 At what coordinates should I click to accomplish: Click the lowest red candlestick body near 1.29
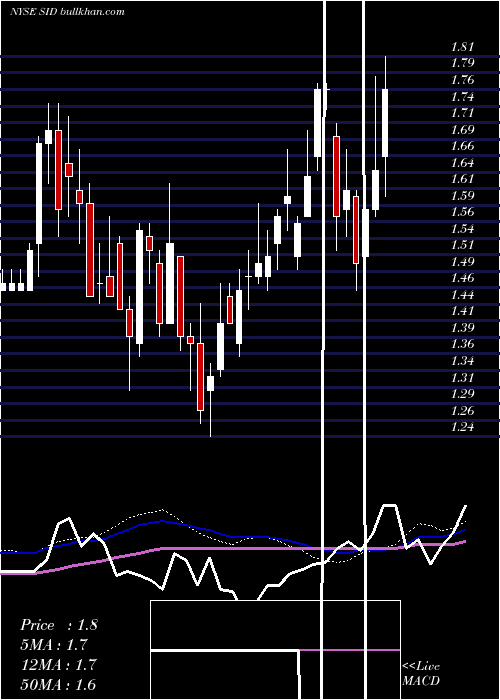pyautogui.click(x=200, y=377)
